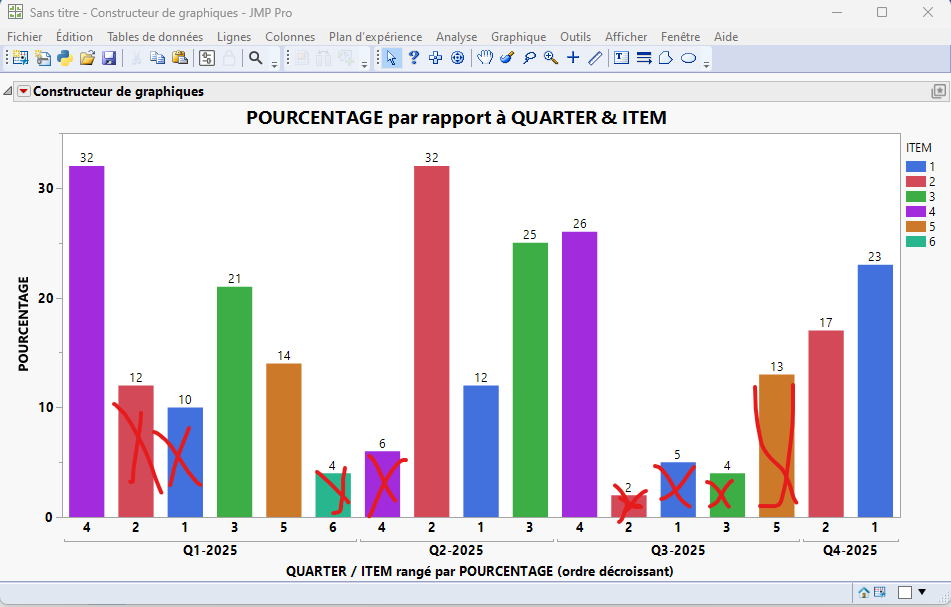Pick the Polygon annotation tool
Screen dimensions: 951x607
pyautogui.click(x=664, y=58)
